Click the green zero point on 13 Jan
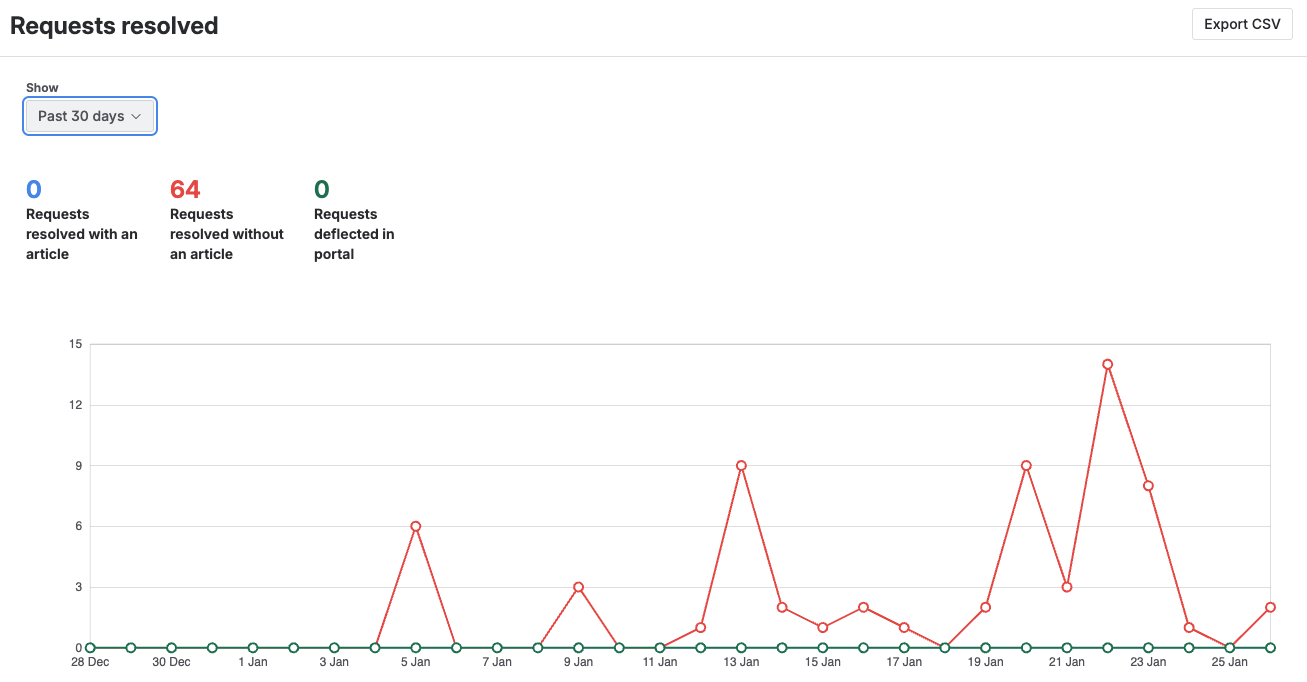 pos(741,648)
